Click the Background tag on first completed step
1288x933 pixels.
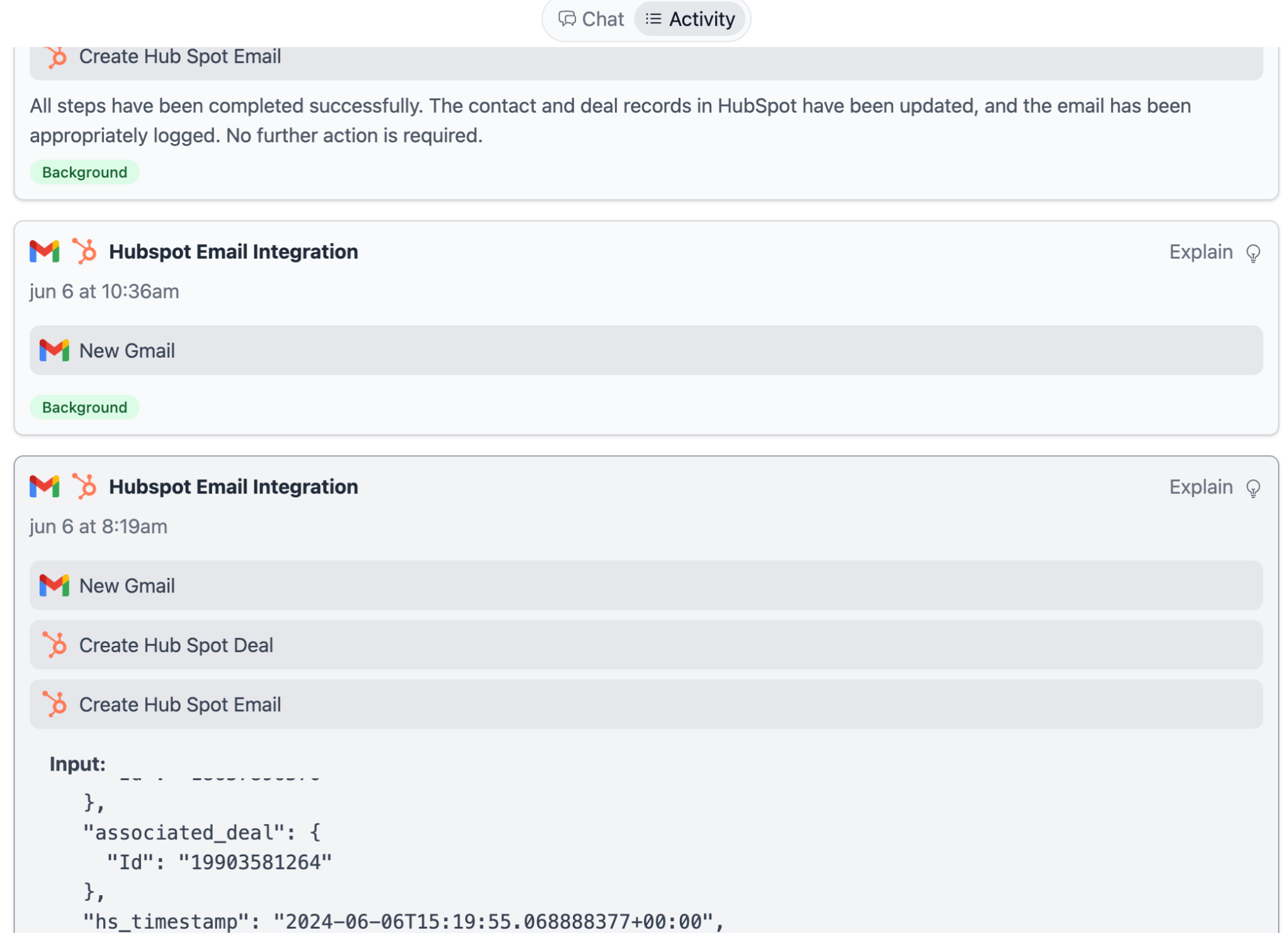pyautogui.click(x=84, y=171)
